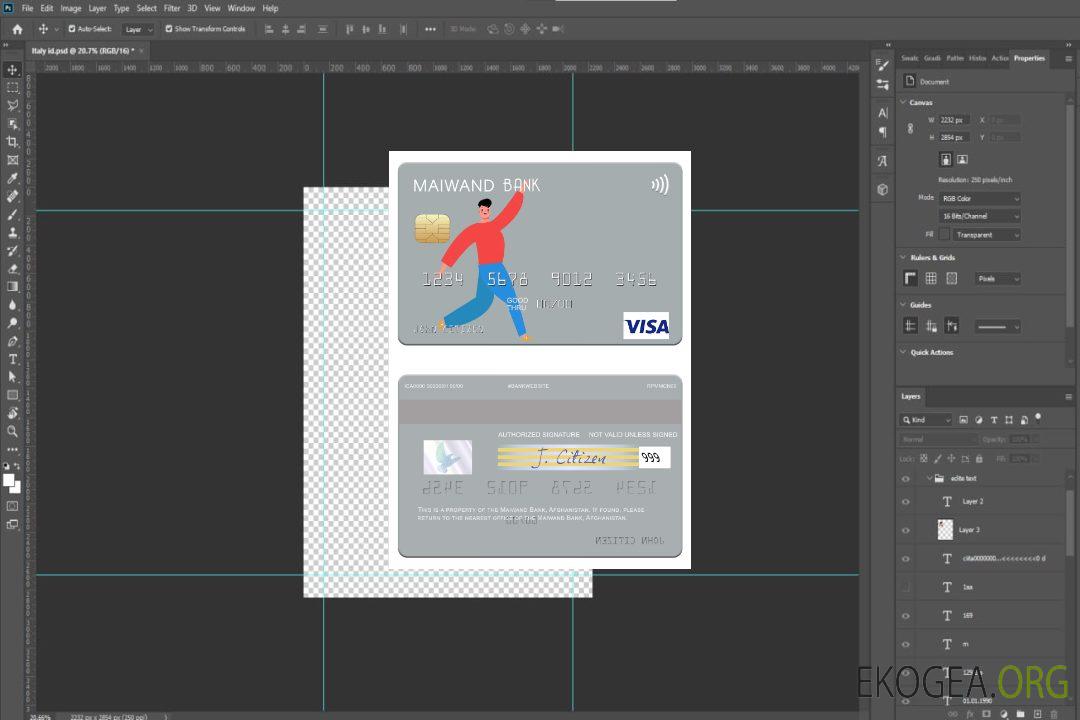1080x720 pixels.
Task: Click the canvas width input field
Action: (954, 120)
